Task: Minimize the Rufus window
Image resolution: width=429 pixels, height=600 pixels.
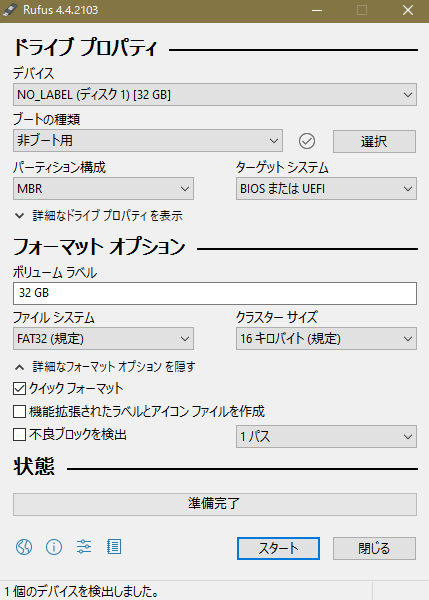Action: (x=317, y=10)
